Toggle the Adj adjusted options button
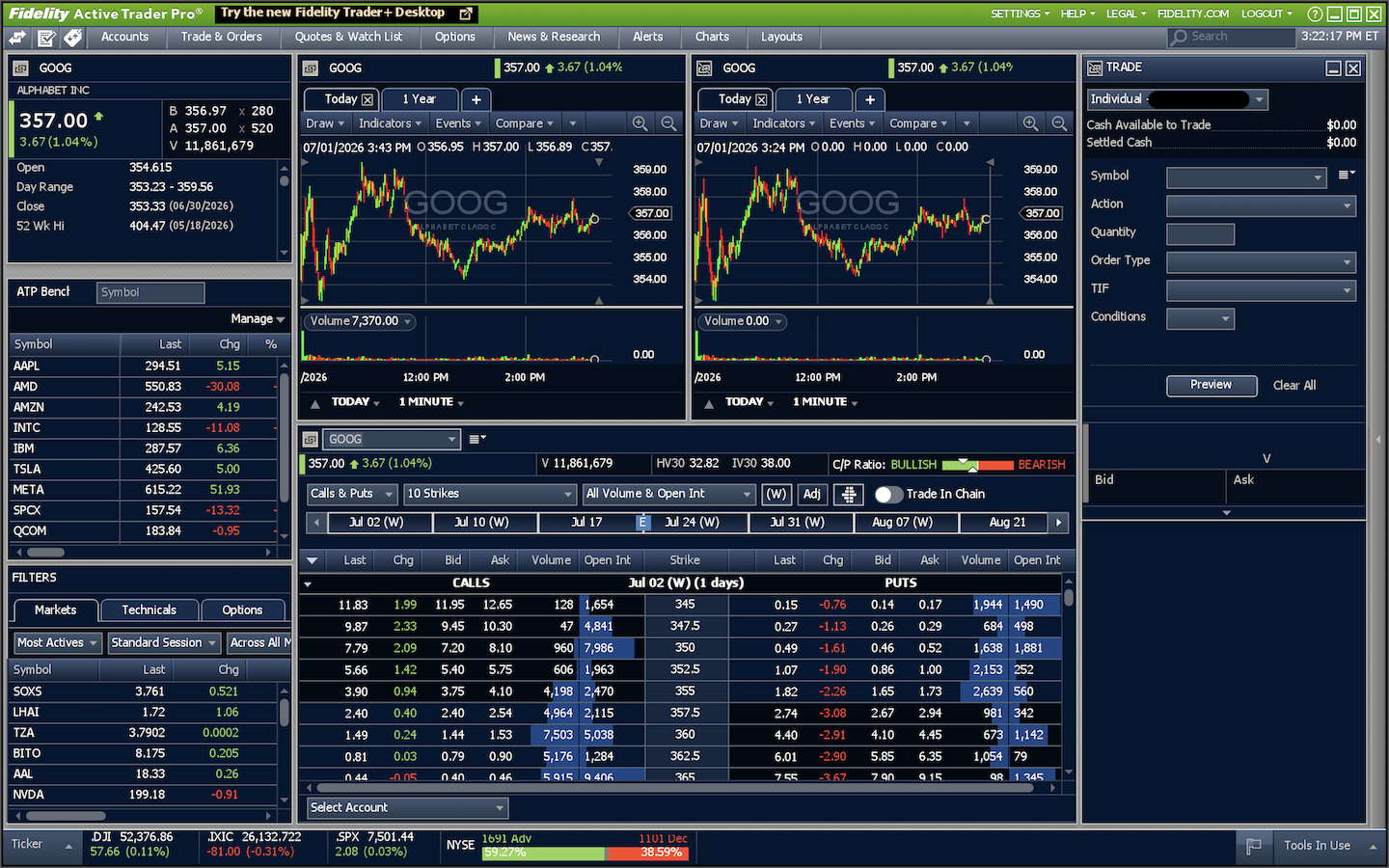The width and height of the screenshot is (1389, 868). (812, 494)
